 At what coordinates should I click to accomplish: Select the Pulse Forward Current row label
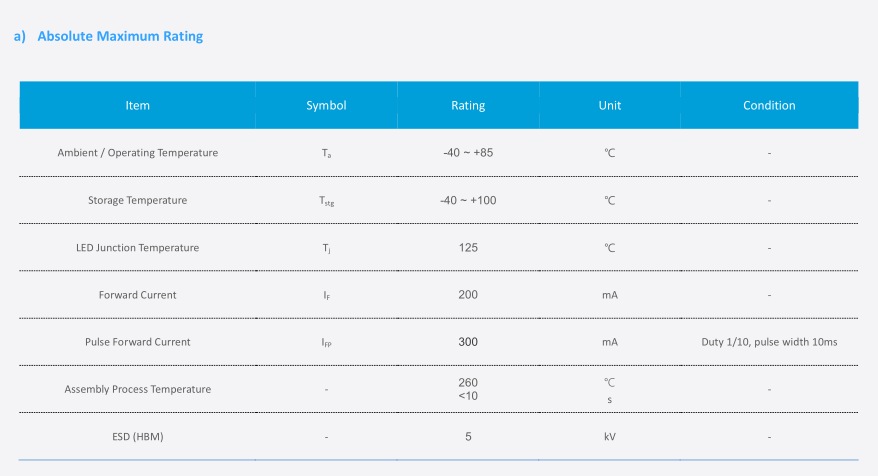(137, 342)
